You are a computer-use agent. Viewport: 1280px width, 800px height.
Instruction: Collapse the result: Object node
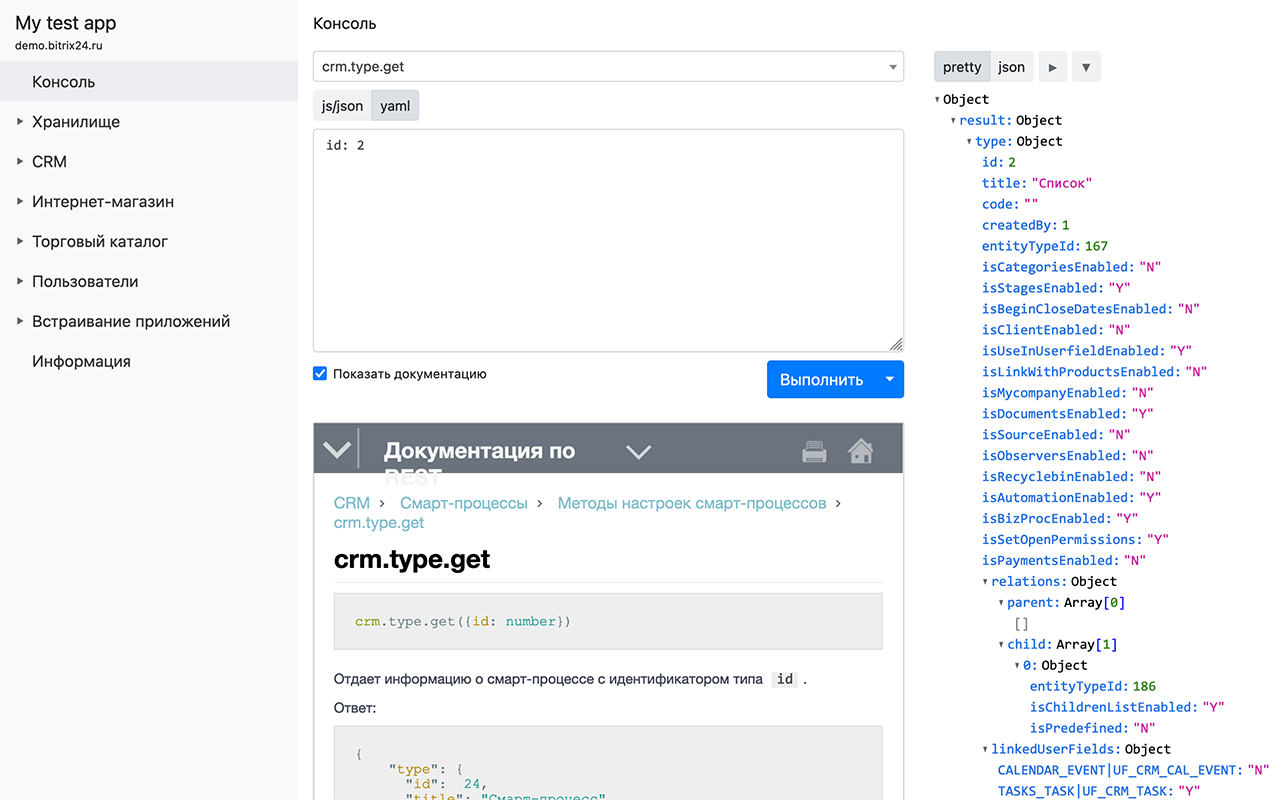pyautogui.click(x=953, y=120)
